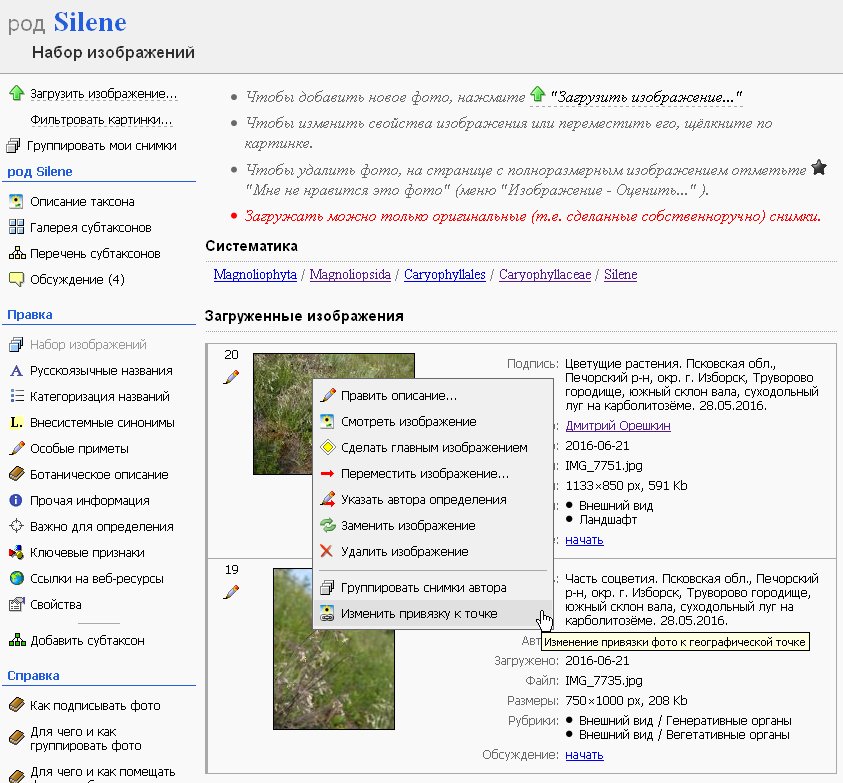The height and width of the screenshot is (783, 843).
Task: Pick Заменить изображение in the menu
Action: [407, 526]
